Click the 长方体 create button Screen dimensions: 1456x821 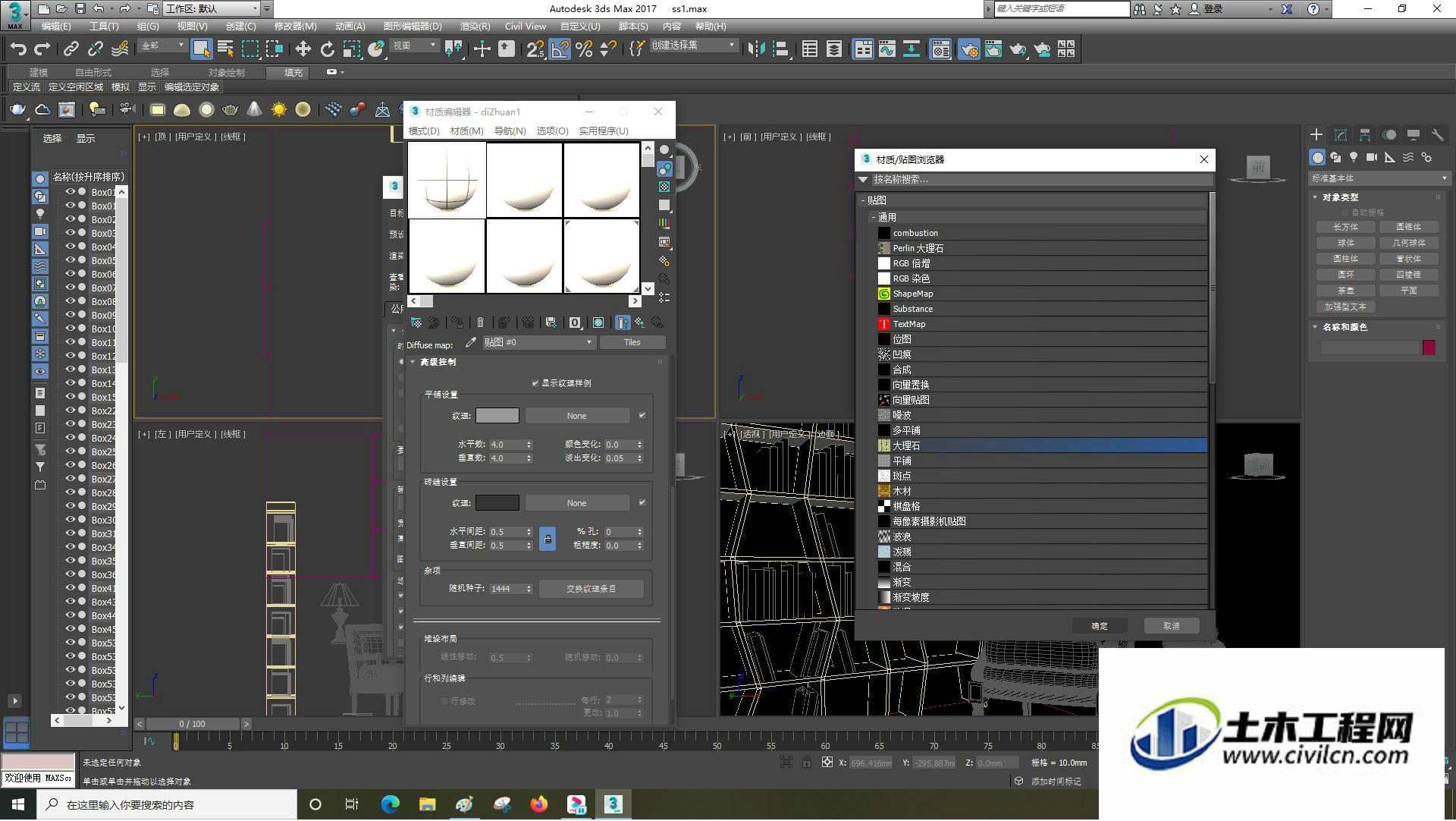(1345, 227)
